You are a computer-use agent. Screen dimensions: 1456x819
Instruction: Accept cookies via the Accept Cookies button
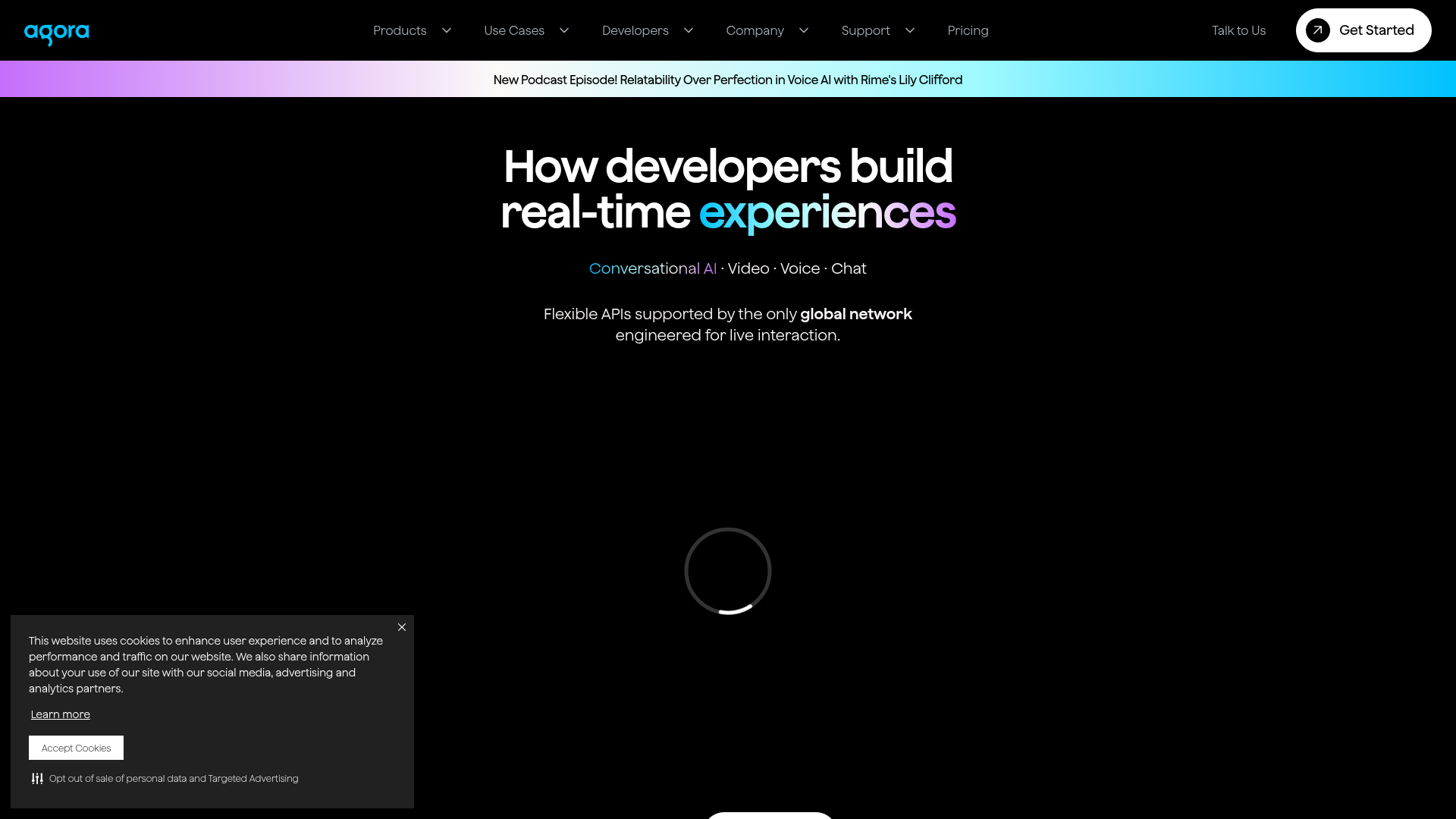pos(76,748)
